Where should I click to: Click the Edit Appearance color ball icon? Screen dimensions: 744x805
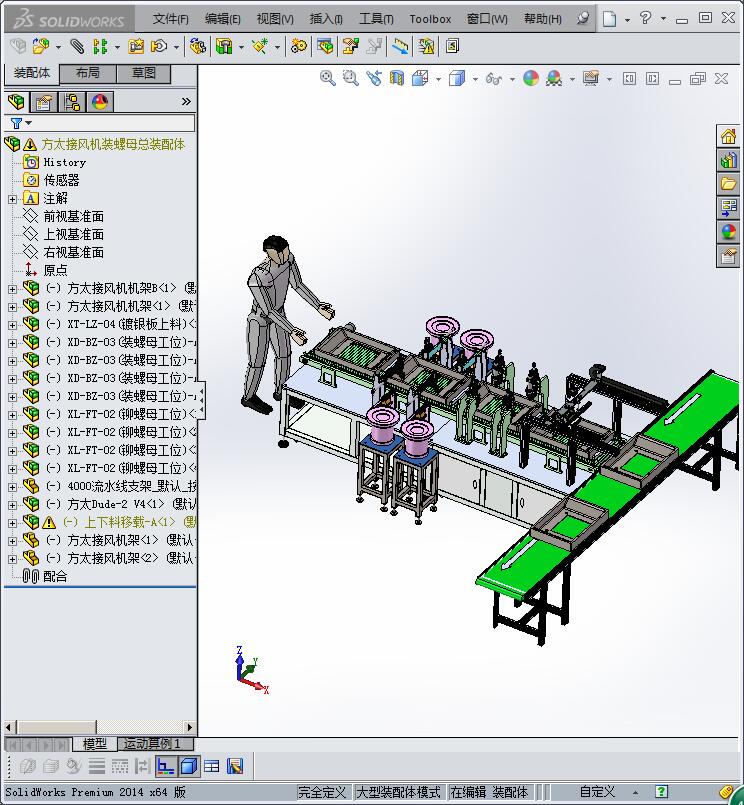tap(530, 78)
